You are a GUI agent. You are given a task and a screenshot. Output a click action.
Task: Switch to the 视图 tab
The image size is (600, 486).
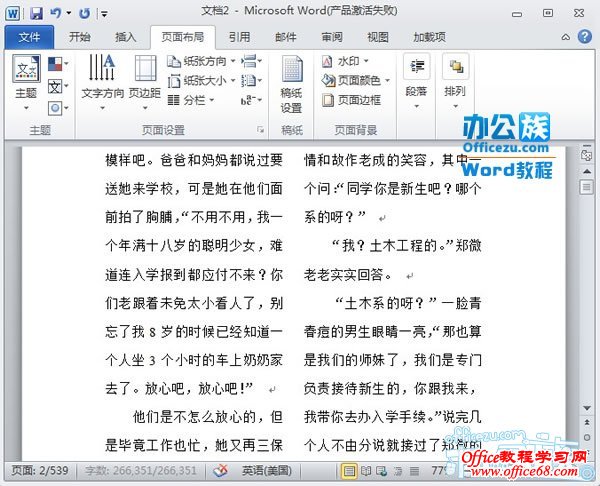(x=378, y=37)
